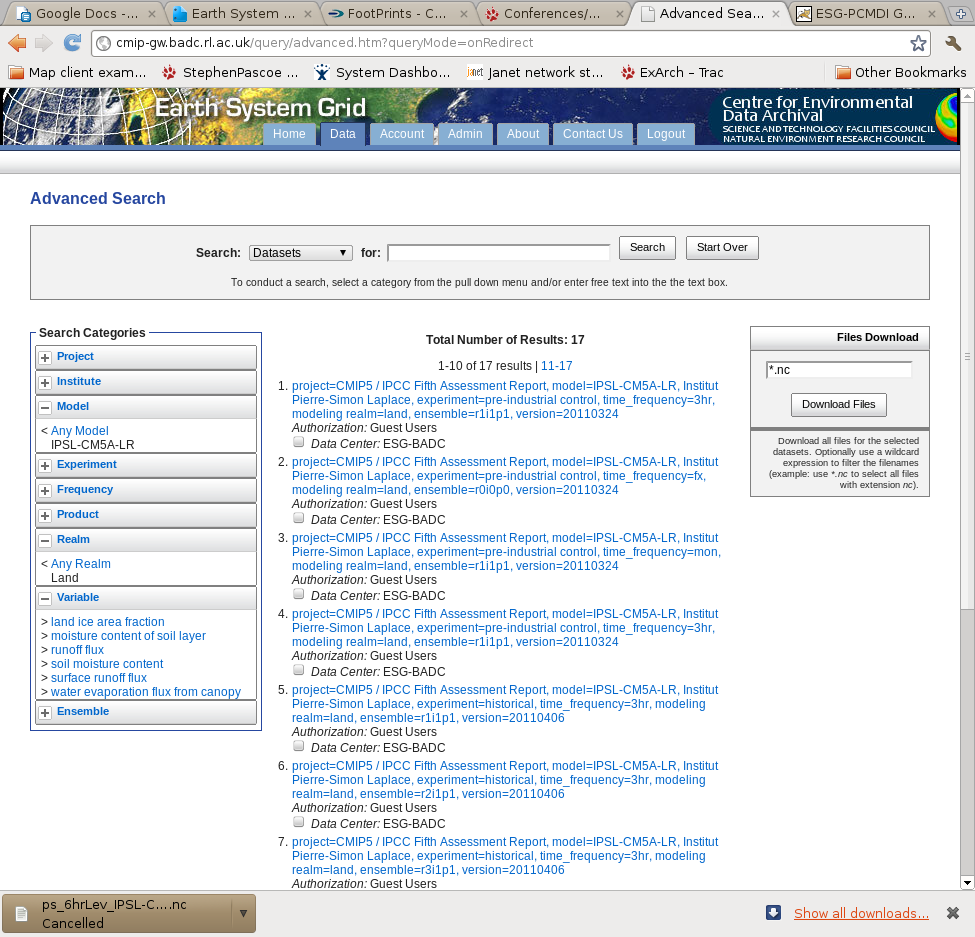
Task: Click the 'soil moisture content' variable link
Action: pos(107,664)
